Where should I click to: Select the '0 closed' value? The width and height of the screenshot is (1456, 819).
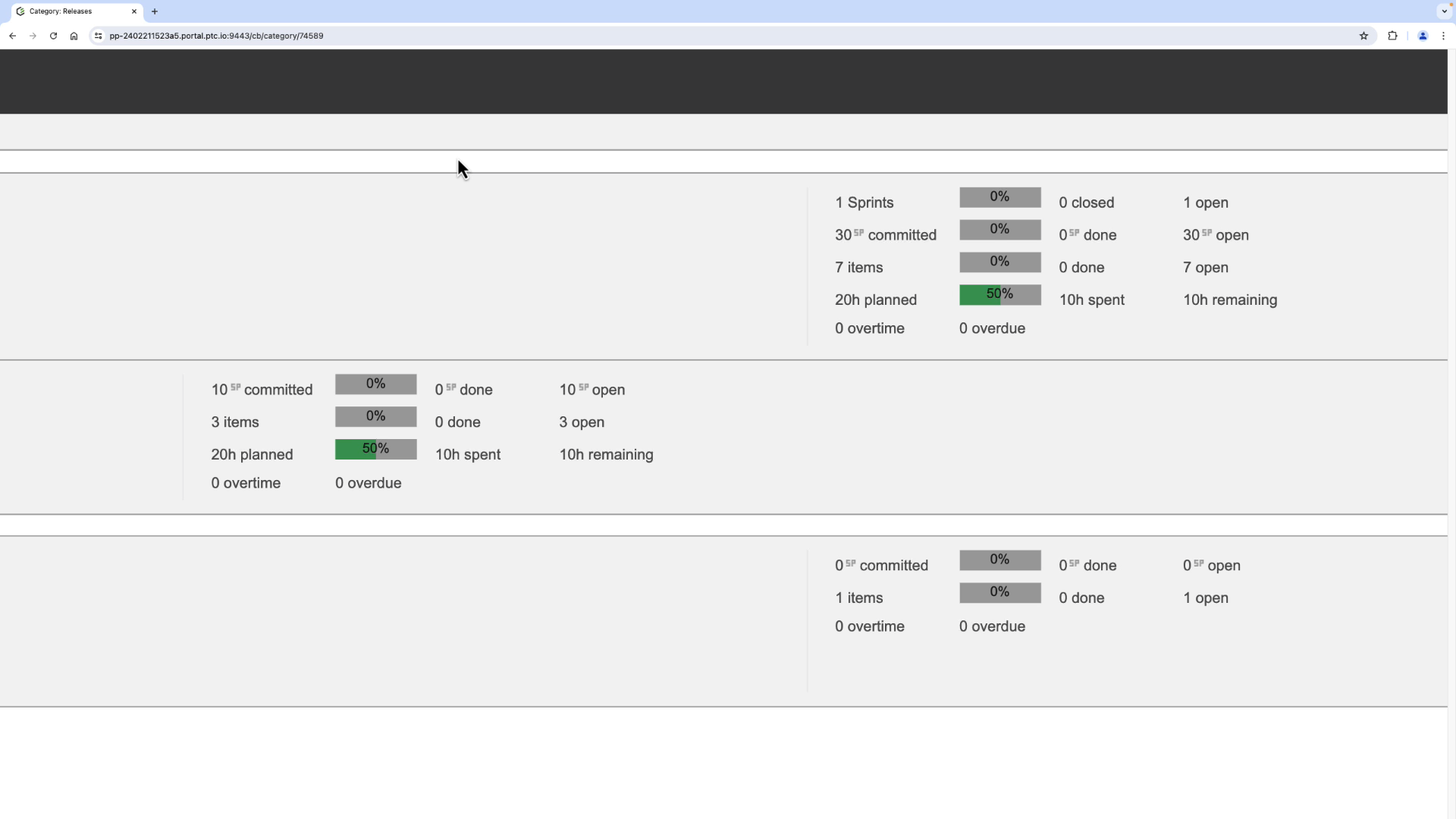click(x=1086, y=202)
